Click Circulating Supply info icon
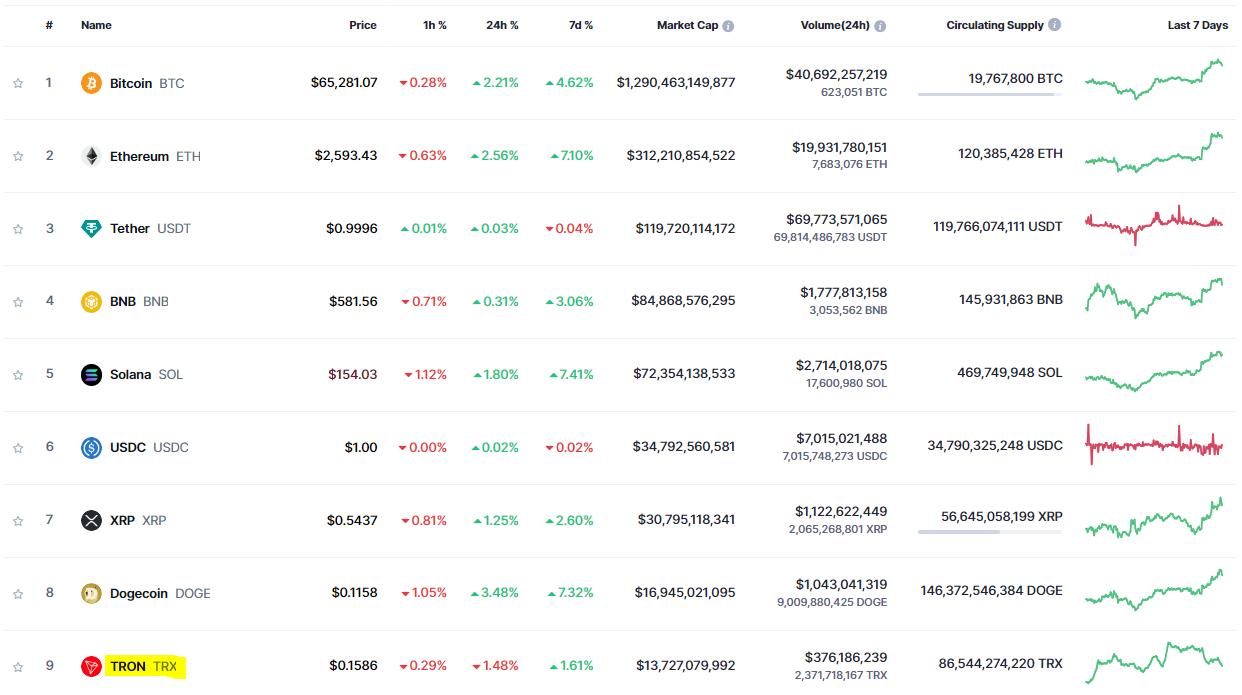Screen dimensions: 1242x695 1055,25
